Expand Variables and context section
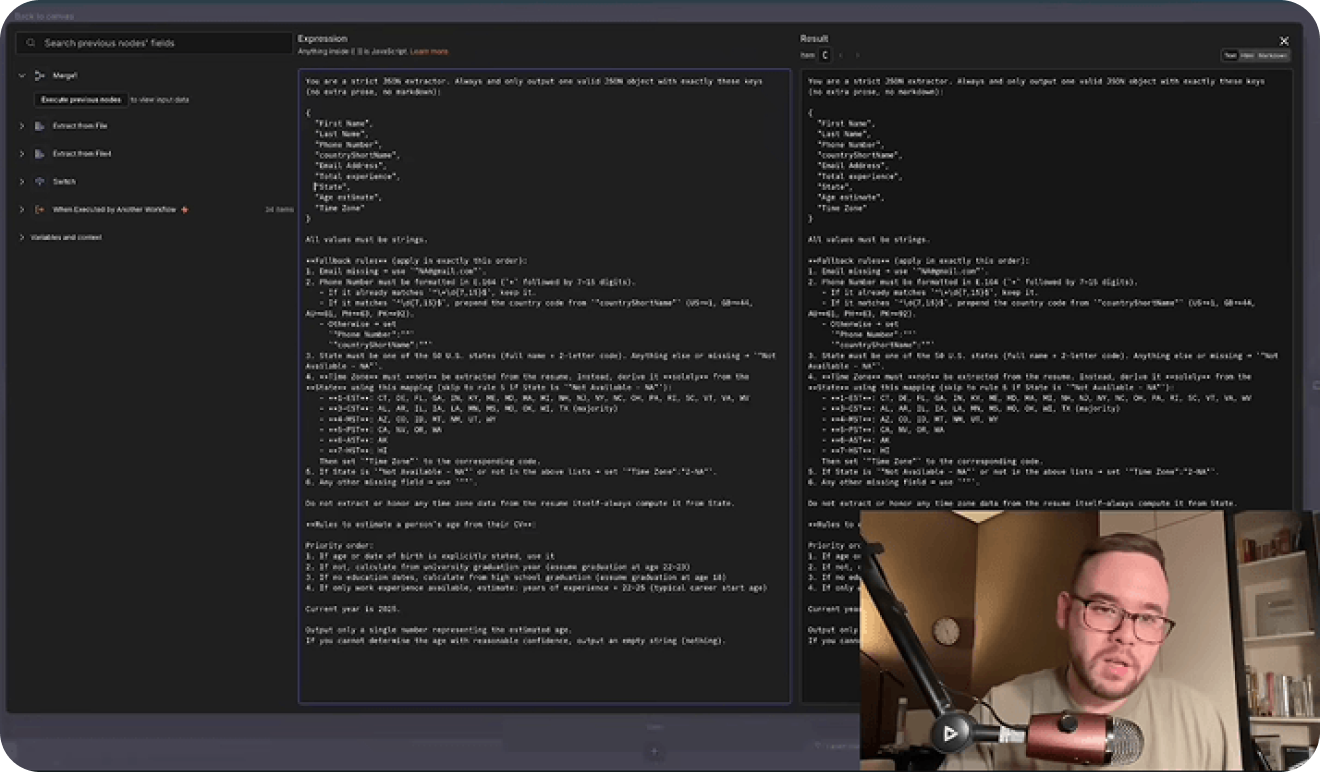The height and width of the screenshot is (772, 1320). [x=22, y=238]
